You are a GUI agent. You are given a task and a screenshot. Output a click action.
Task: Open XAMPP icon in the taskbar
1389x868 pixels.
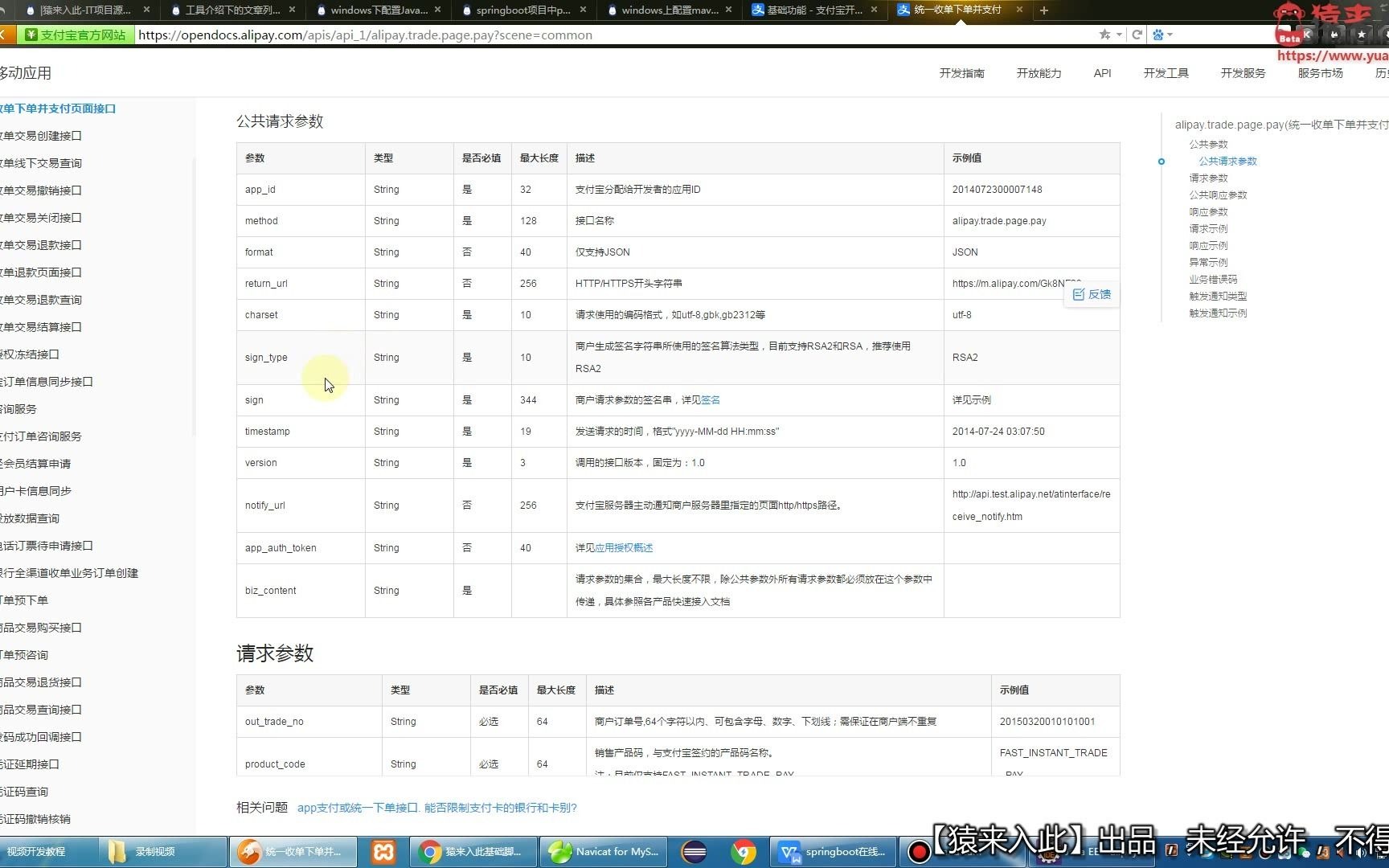pyautogui.click(x=383, y=851)
